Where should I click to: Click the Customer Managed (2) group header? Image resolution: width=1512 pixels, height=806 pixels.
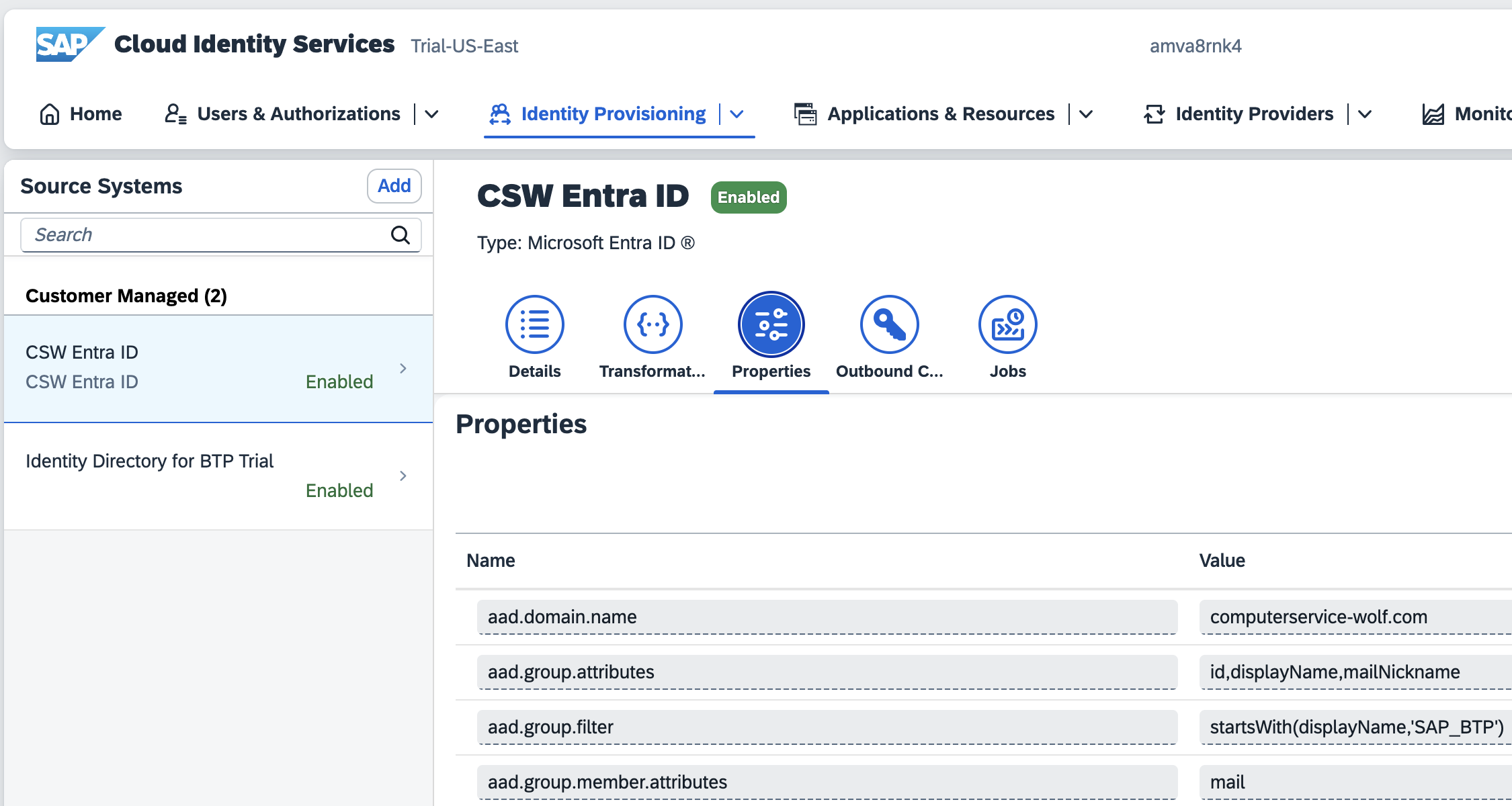(126, 296)
